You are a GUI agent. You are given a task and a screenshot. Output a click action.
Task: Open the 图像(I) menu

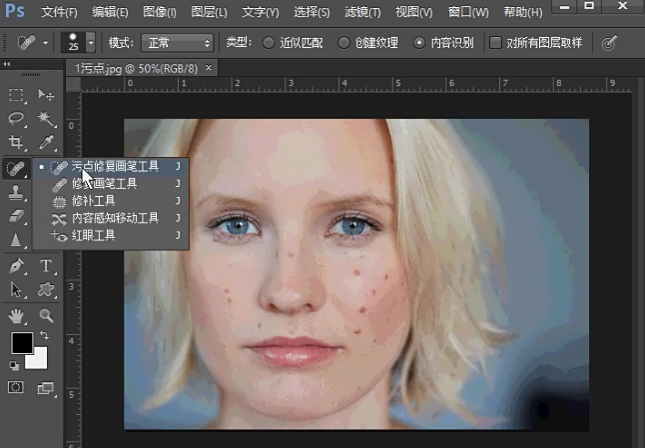(160, 12)
